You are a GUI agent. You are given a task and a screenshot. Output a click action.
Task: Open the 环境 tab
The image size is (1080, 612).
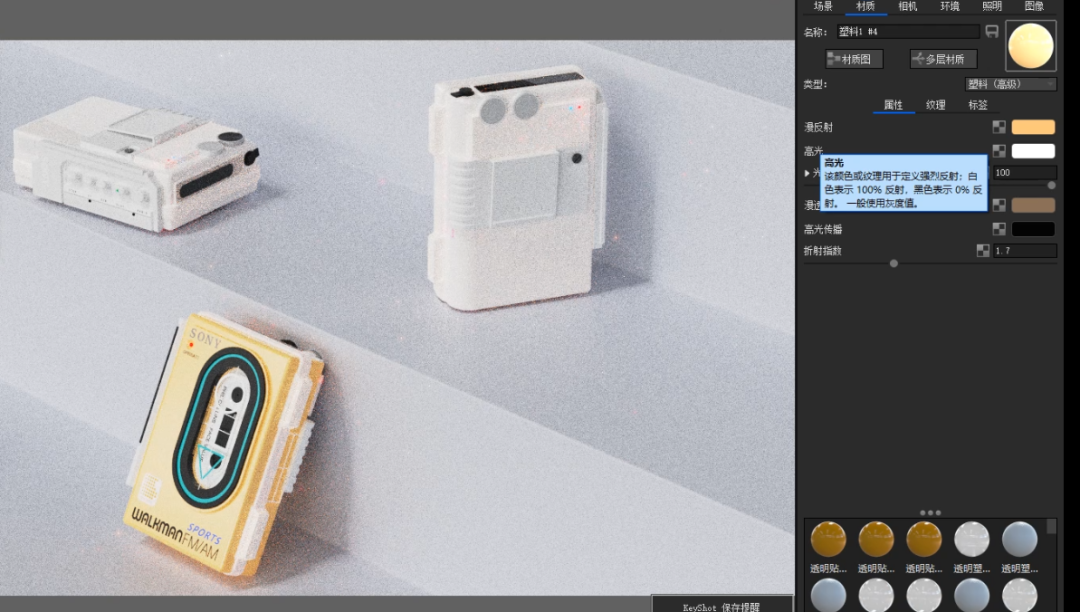(x=950, y=6)
